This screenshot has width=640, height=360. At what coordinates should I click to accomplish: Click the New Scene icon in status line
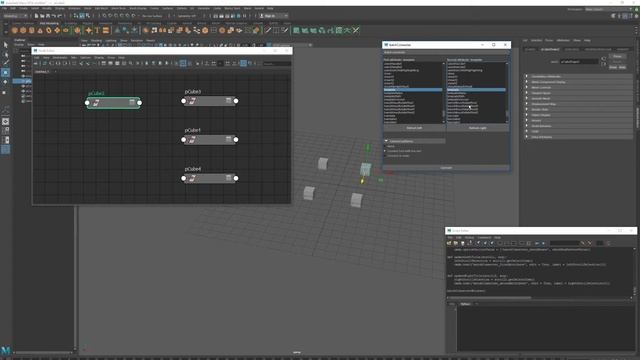pos(36,16)
